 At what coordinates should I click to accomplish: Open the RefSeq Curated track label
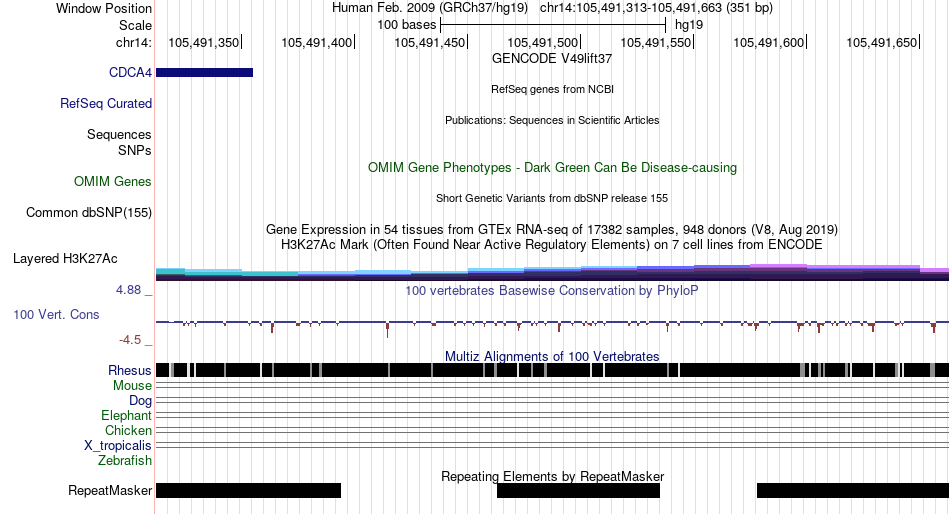106,104
